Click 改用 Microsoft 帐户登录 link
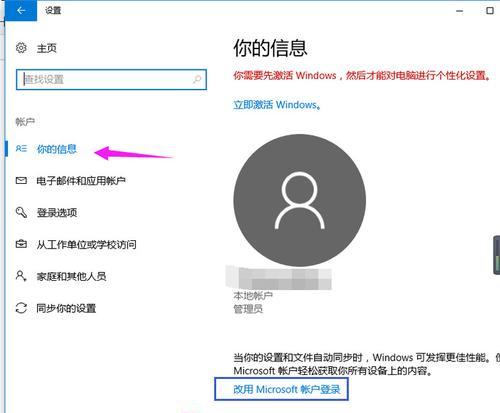The width and height of the screenshot is (500, 413). (x=287, y=389)
